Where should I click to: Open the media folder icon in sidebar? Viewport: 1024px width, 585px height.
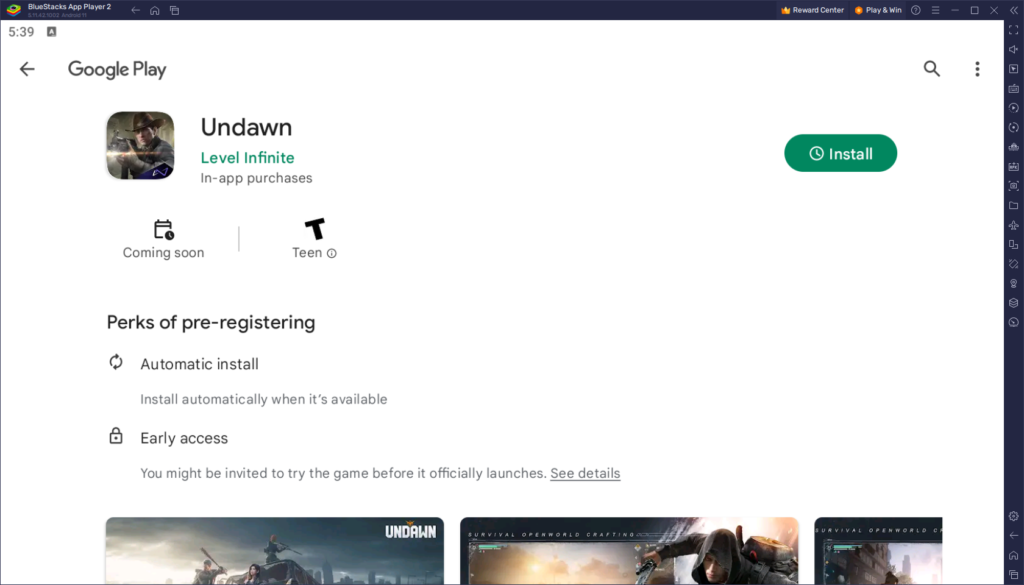click(1013, 205)
